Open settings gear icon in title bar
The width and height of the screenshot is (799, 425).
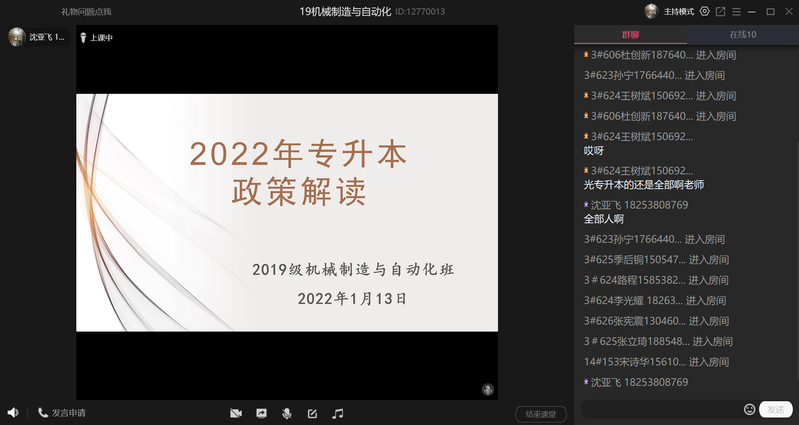[704, 11]
